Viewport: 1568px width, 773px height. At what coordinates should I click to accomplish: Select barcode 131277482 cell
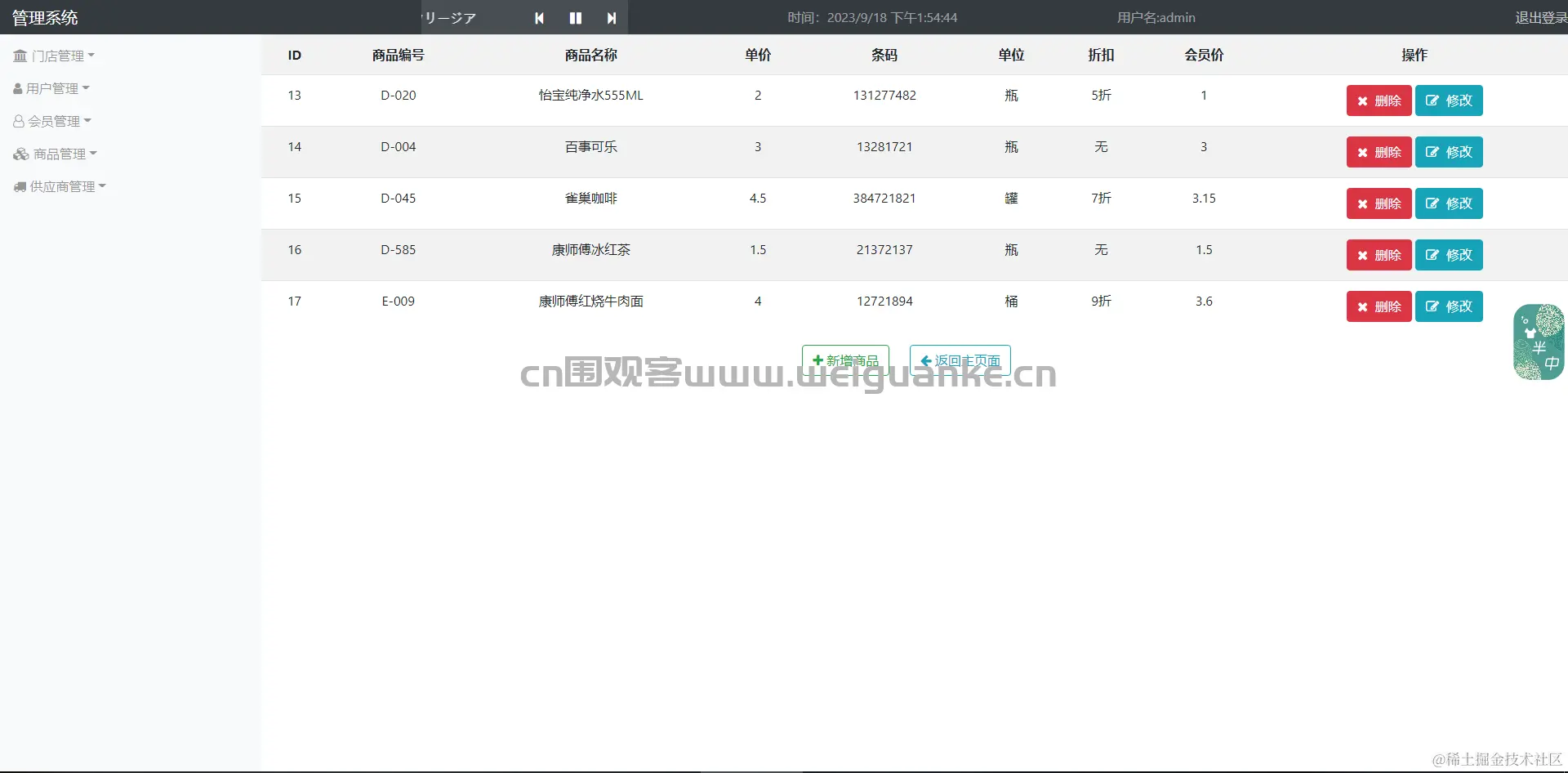[x=884, y=95]
